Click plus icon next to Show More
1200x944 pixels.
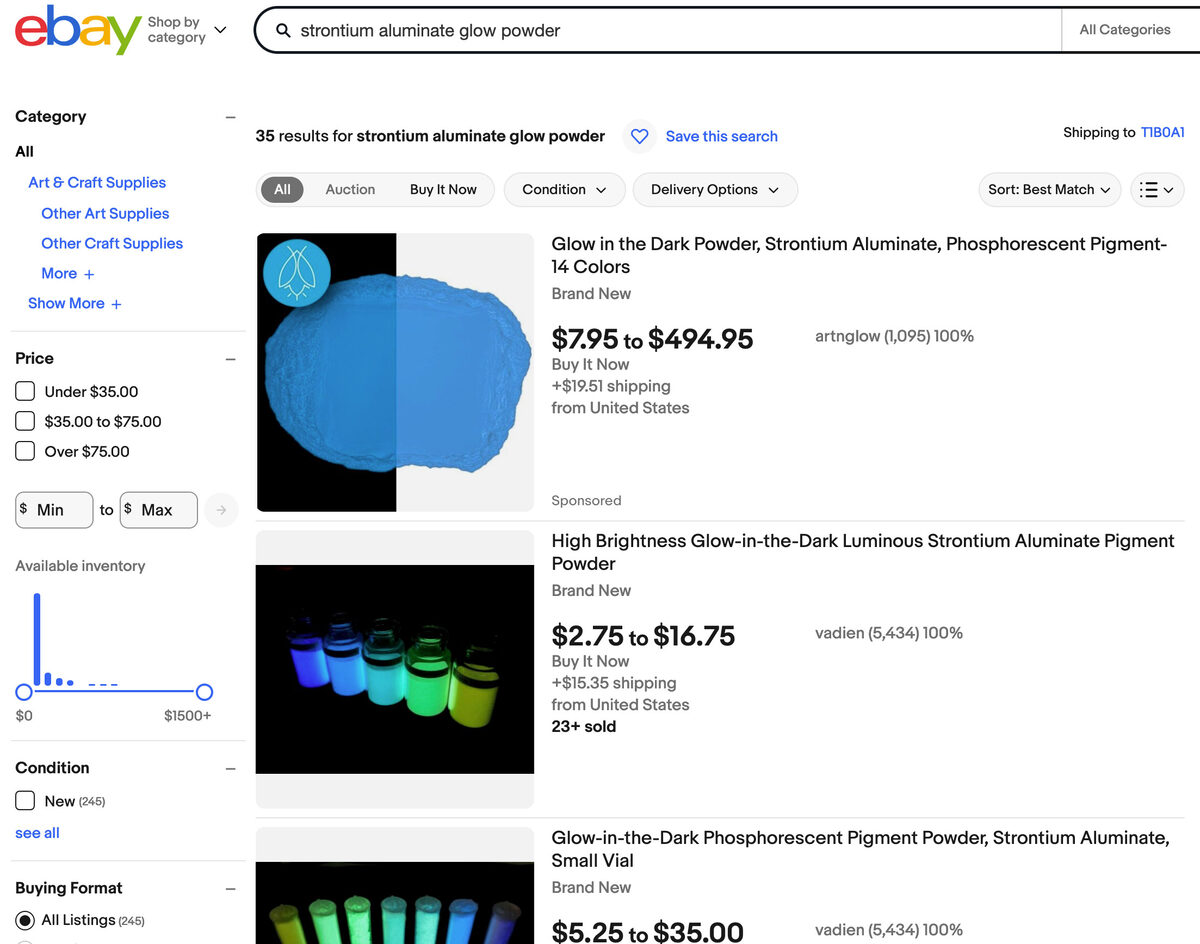116,304
